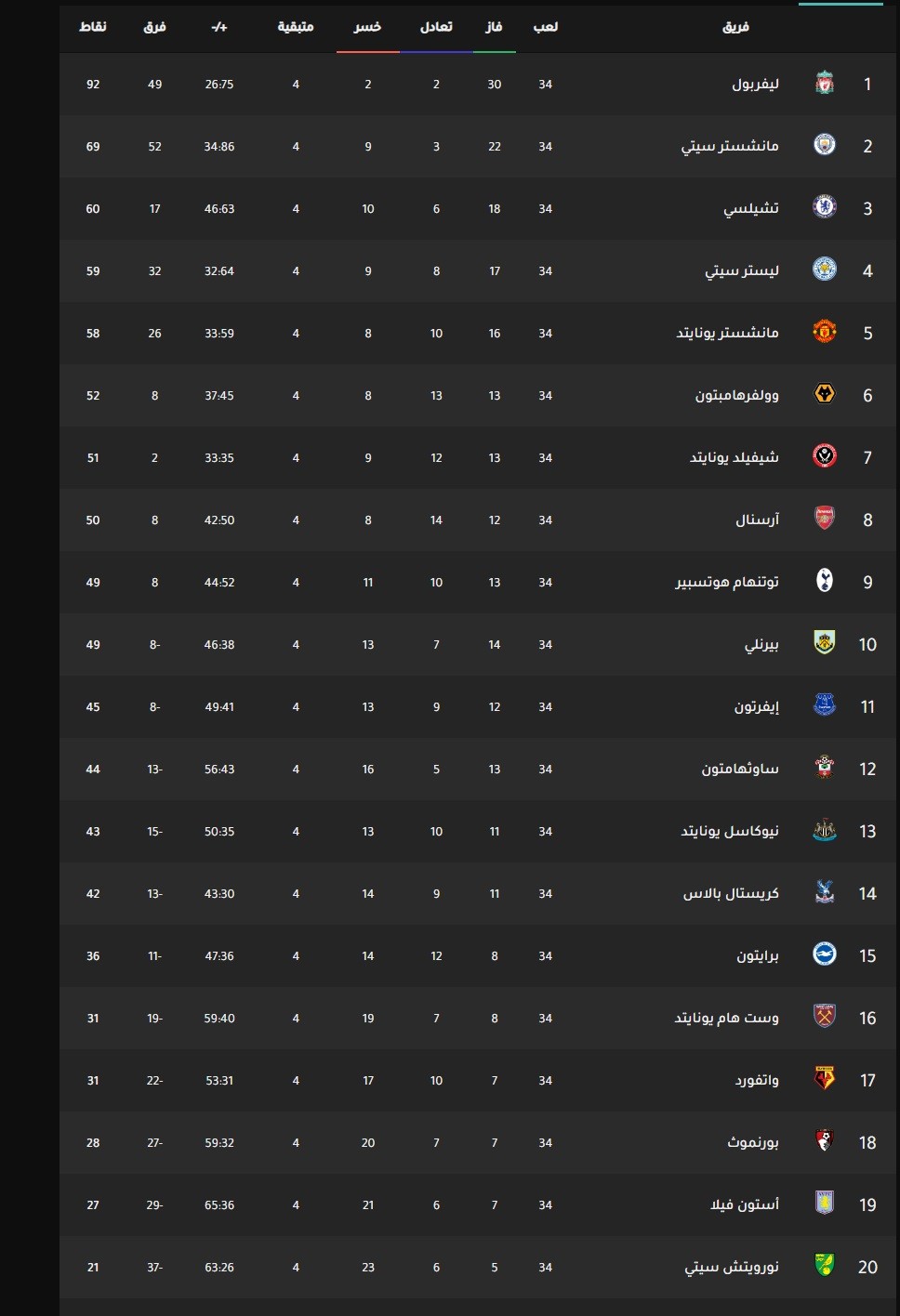Open the مانشستر سيتي team link
The height and width of the screenshot is (1316, 900).
point(730,146)
